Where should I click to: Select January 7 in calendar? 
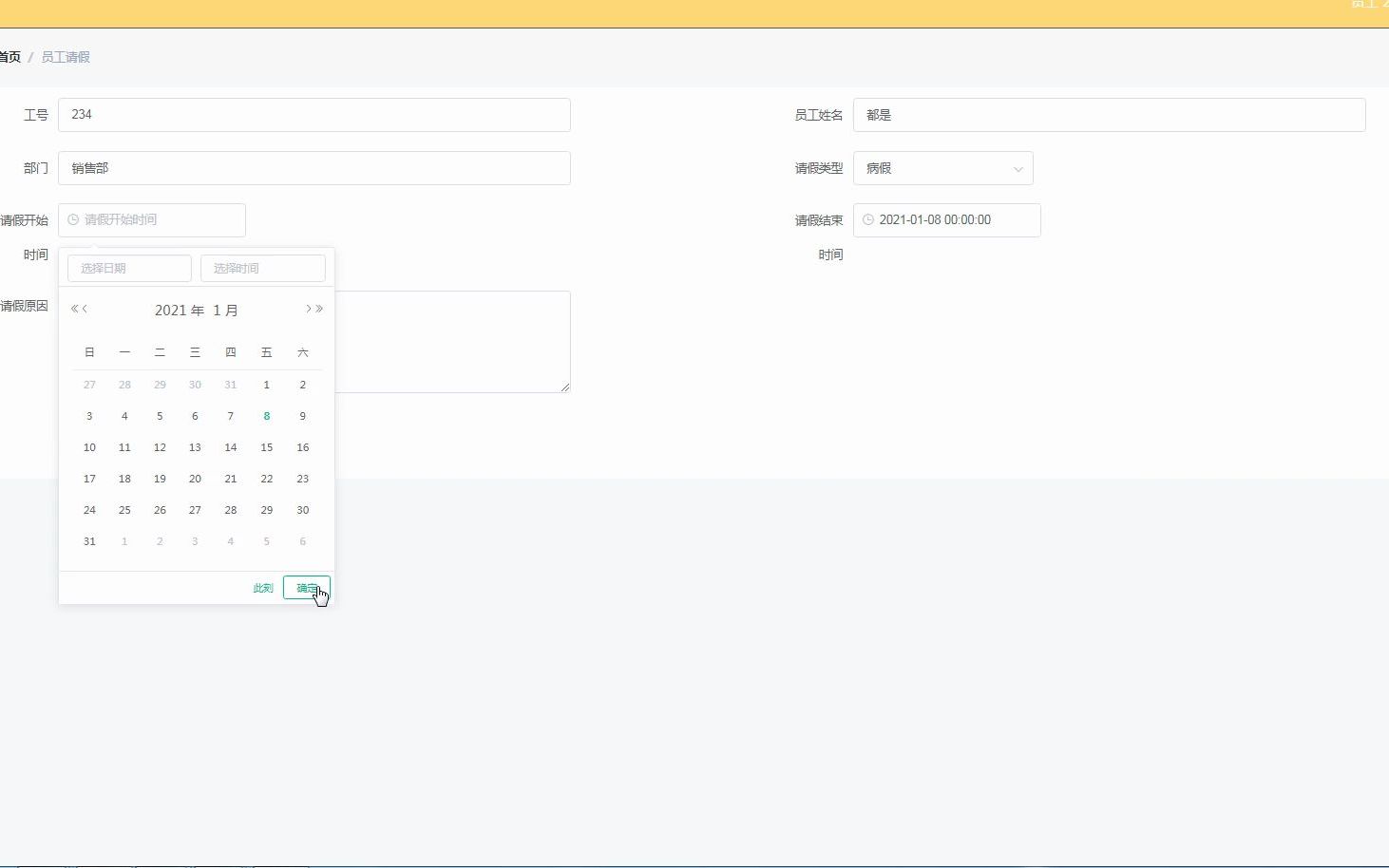click(230, 416)
